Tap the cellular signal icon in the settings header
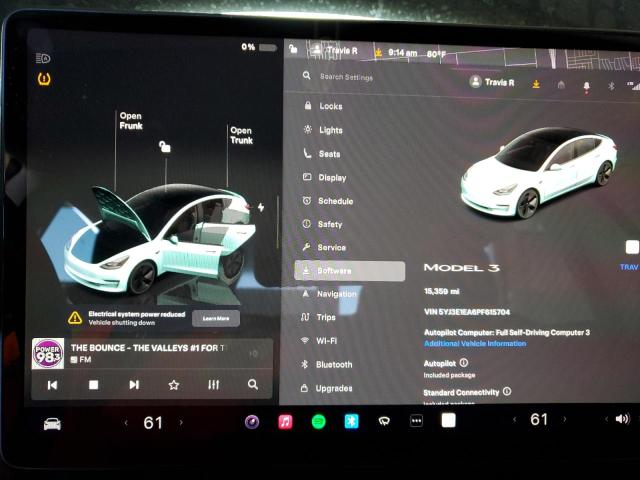 coord(634,86)
